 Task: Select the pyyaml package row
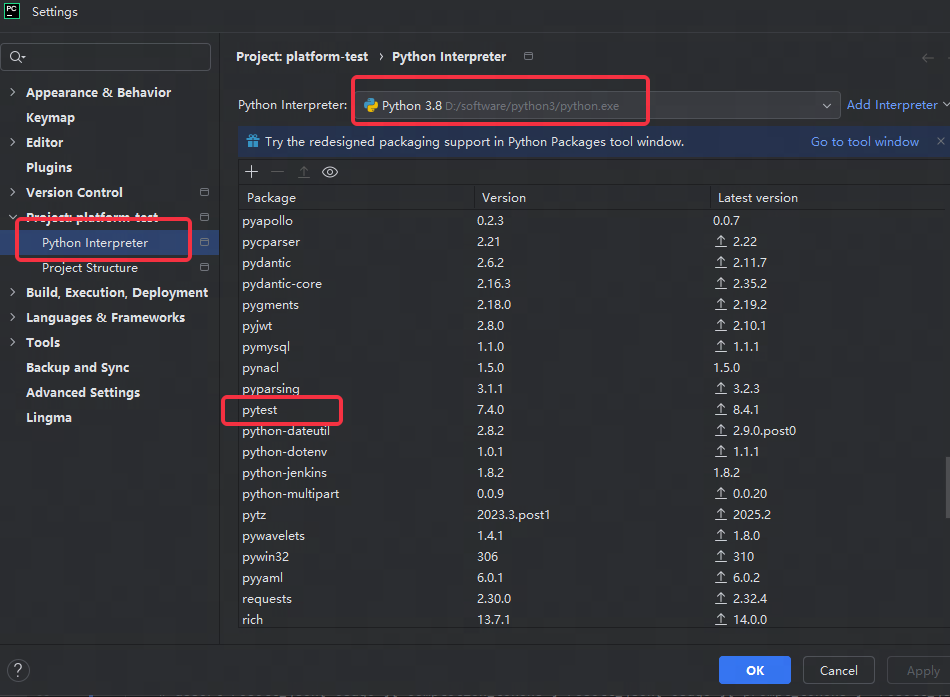click(x=592, y=578)
